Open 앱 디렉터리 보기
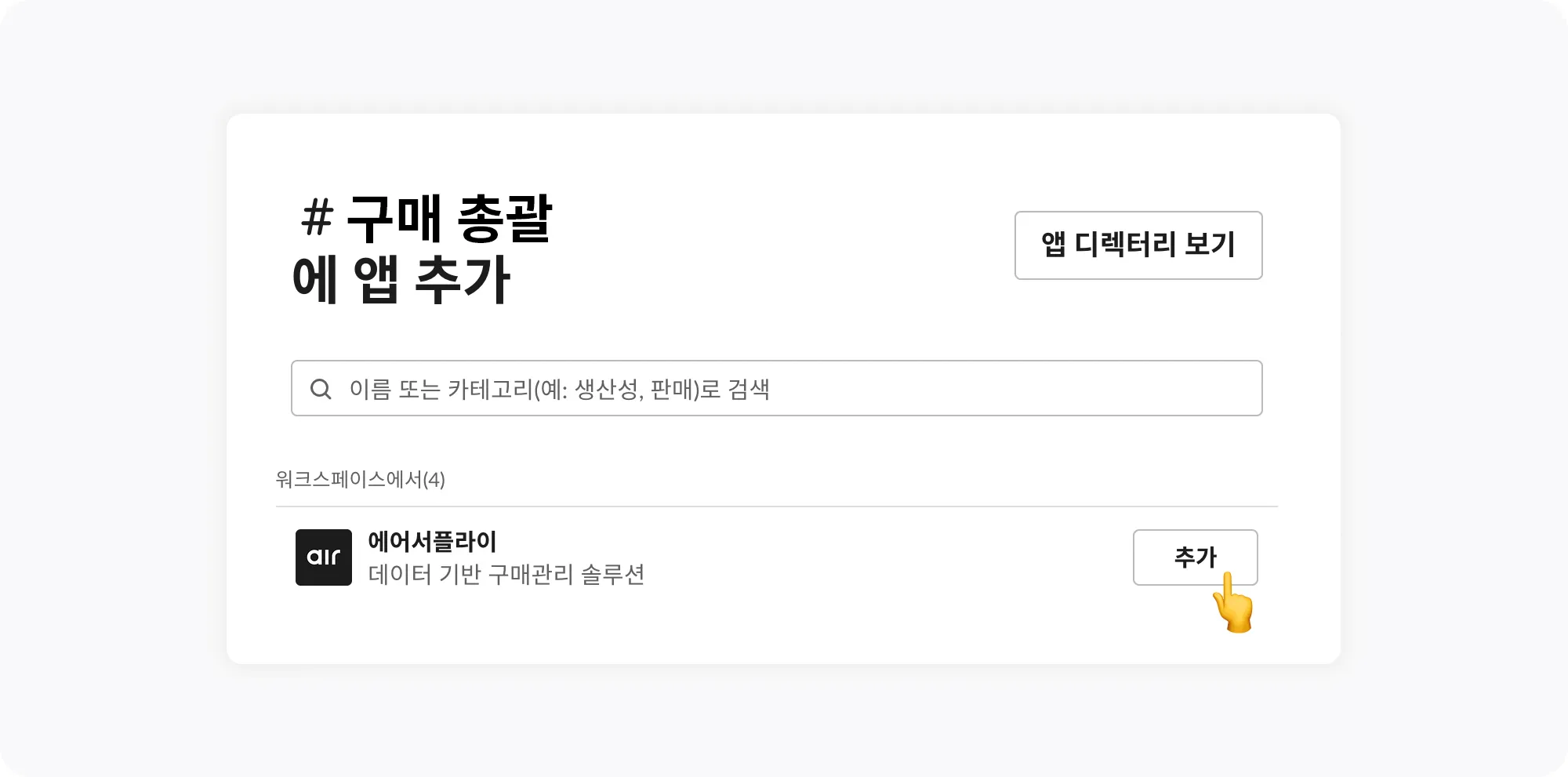Viewport: 1568px width, 777px height. coord(1138,245)
